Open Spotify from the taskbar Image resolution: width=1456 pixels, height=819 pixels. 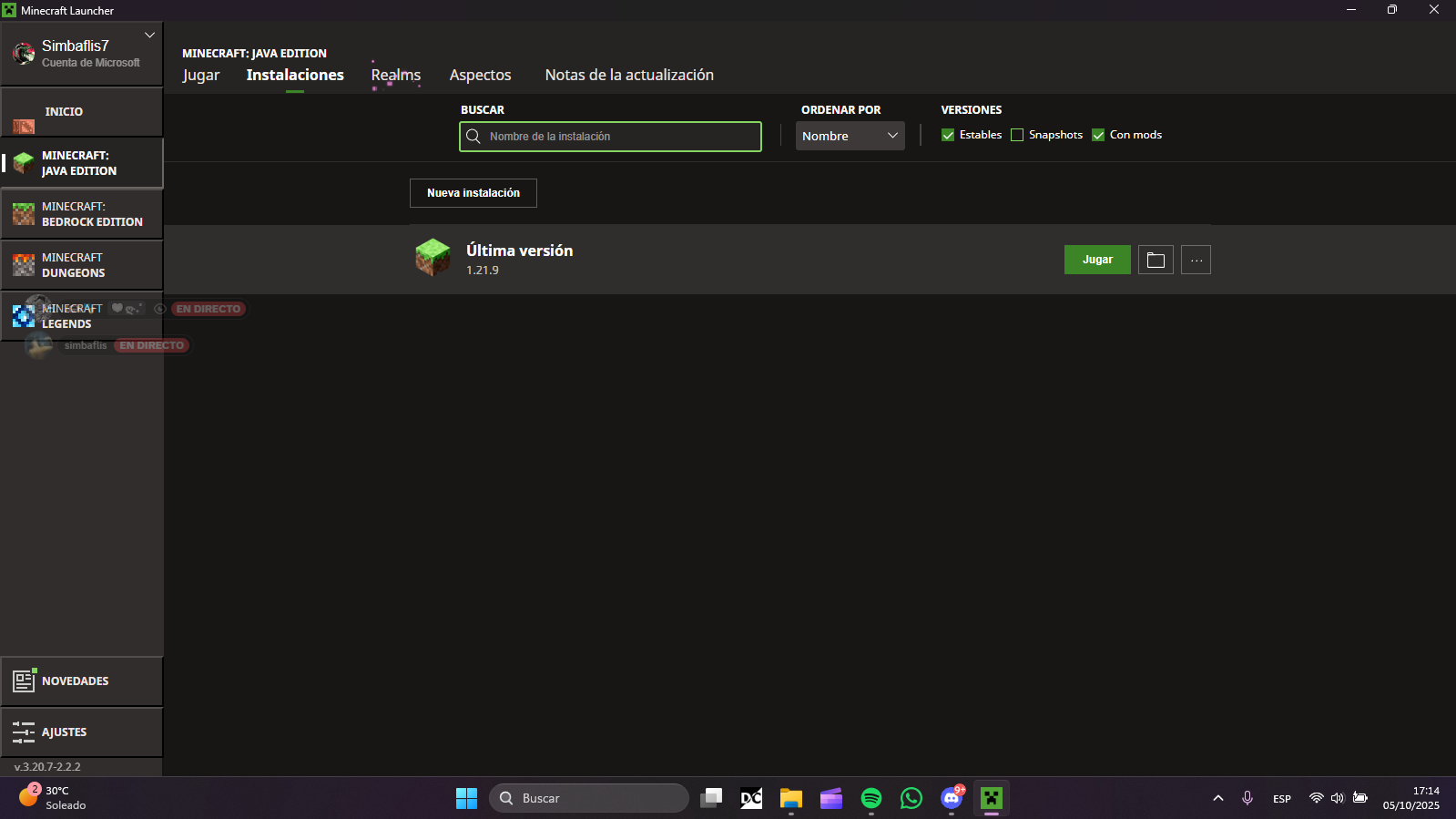[871, 798]
